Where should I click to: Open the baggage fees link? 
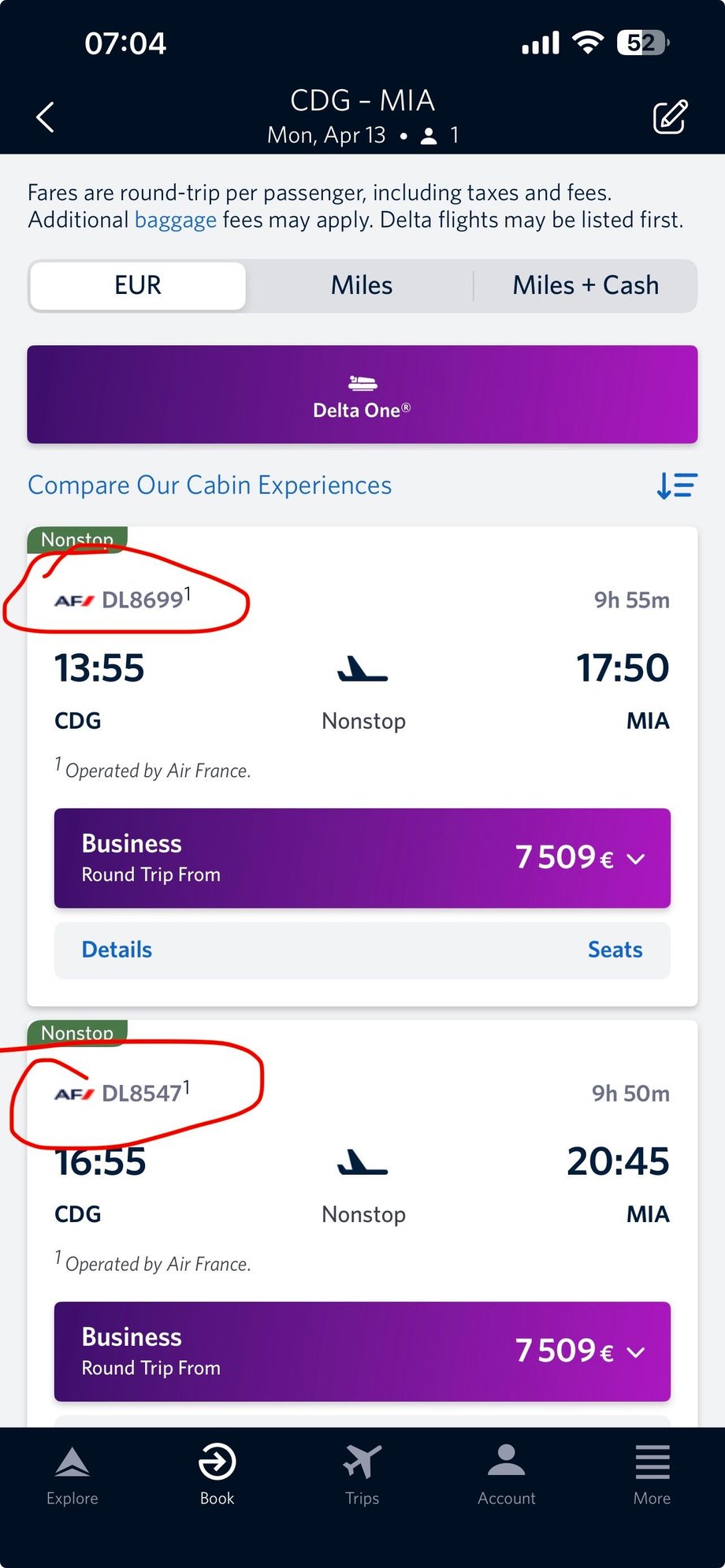pos(175,220)
